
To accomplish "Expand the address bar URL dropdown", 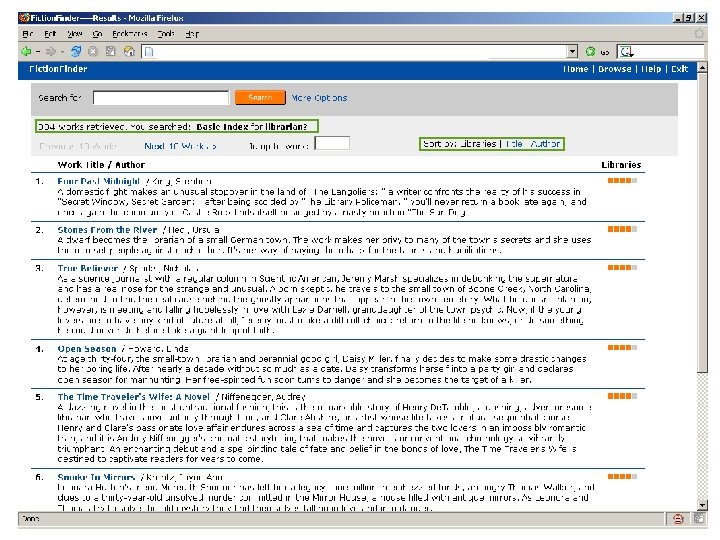I will click(572, 52).
